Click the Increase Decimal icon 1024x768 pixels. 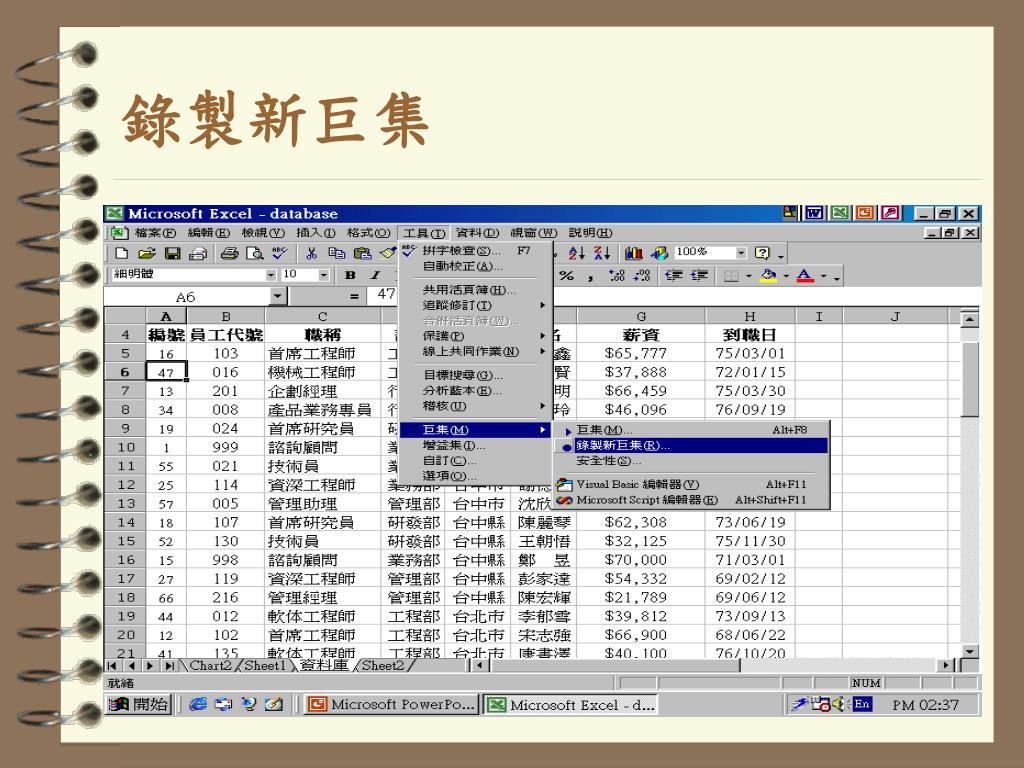(616, 276)
